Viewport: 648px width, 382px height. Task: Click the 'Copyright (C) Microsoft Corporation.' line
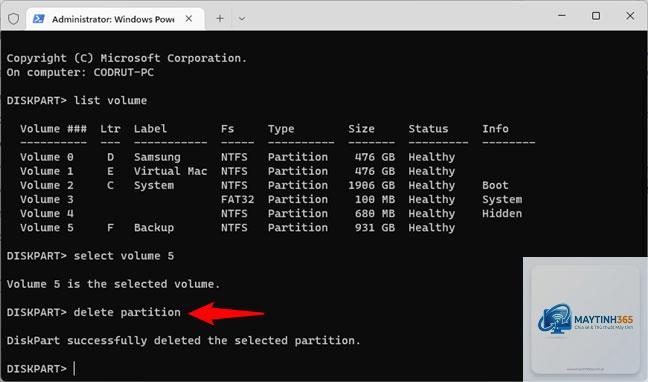127,58
